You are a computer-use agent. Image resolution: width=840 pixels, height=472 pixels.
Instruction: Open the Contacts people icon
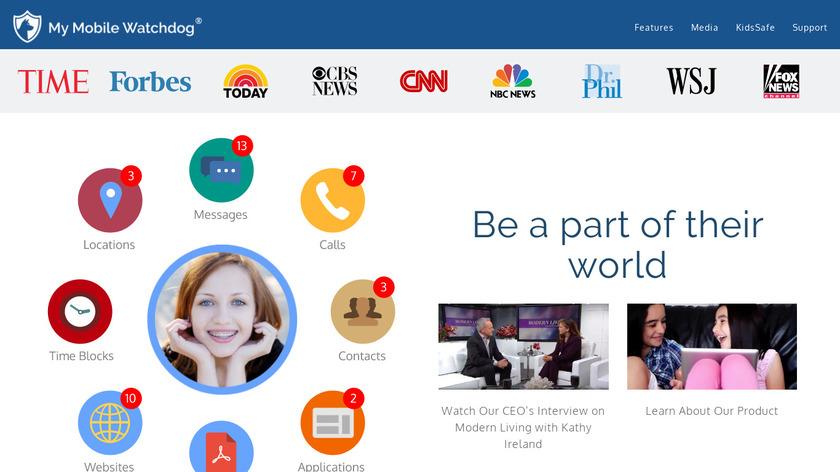click(363, 311)
